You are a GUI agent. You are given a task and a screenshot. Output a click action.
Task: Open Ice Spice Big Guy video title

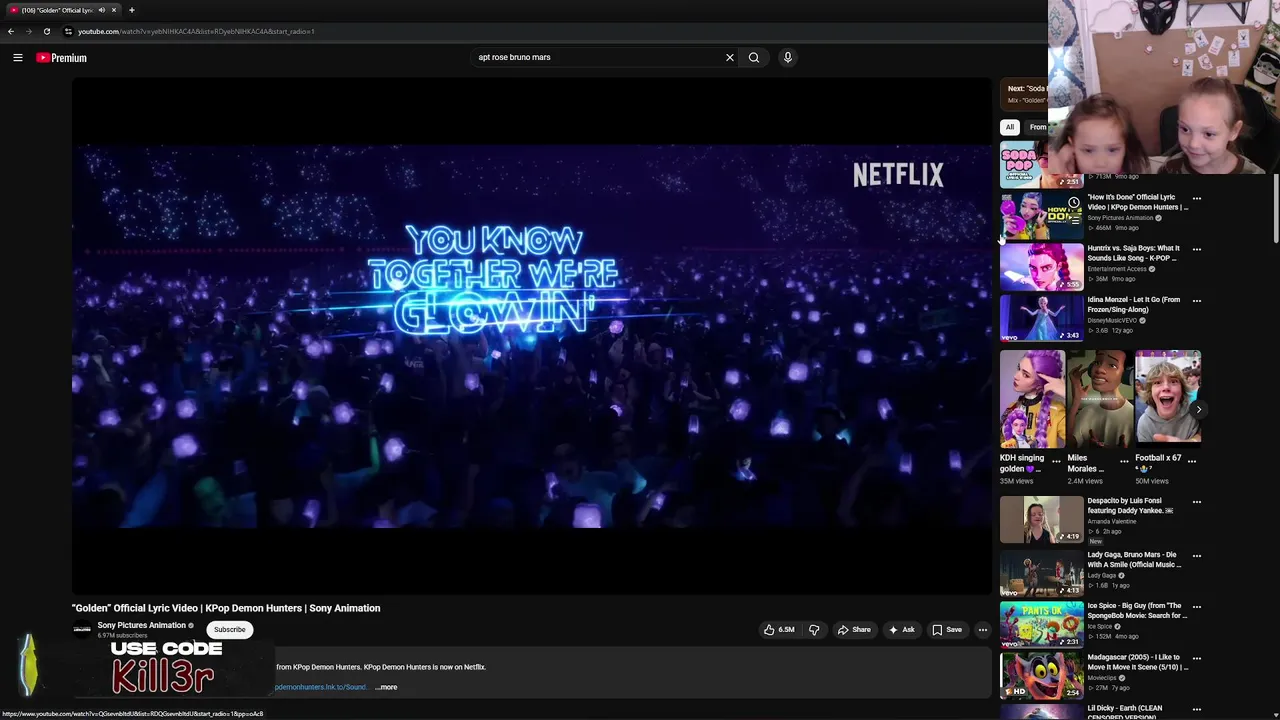point(1138,611)
